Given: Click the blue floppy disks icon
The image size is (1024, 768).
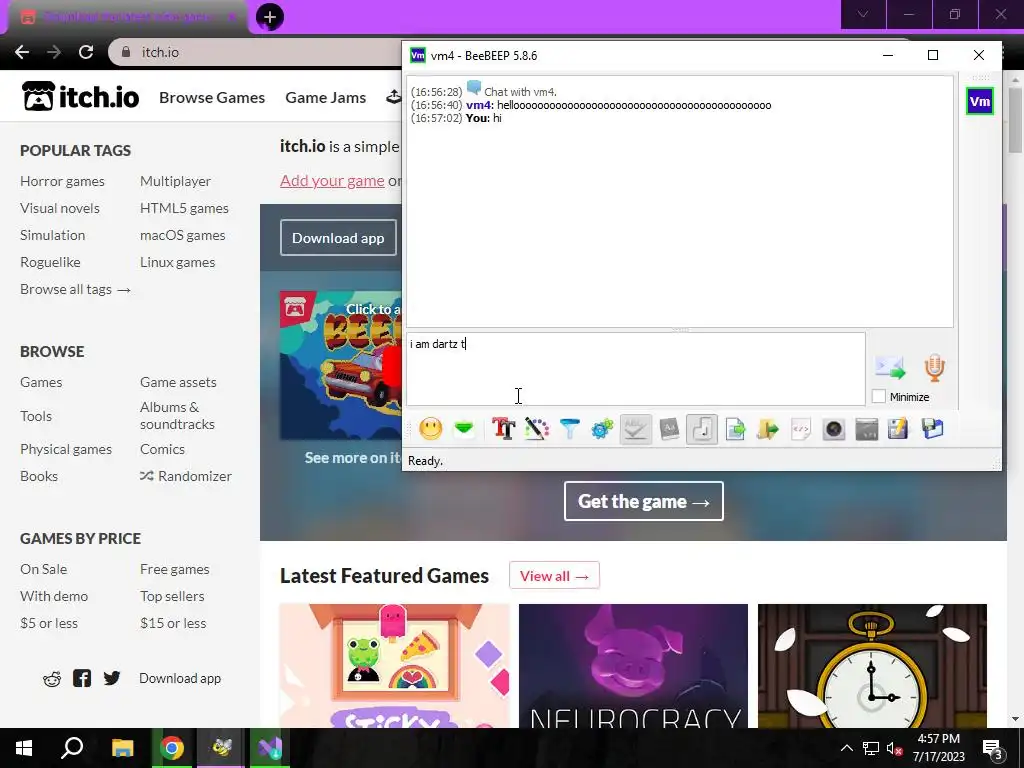Looking at the screenshot, I should 933,429.
